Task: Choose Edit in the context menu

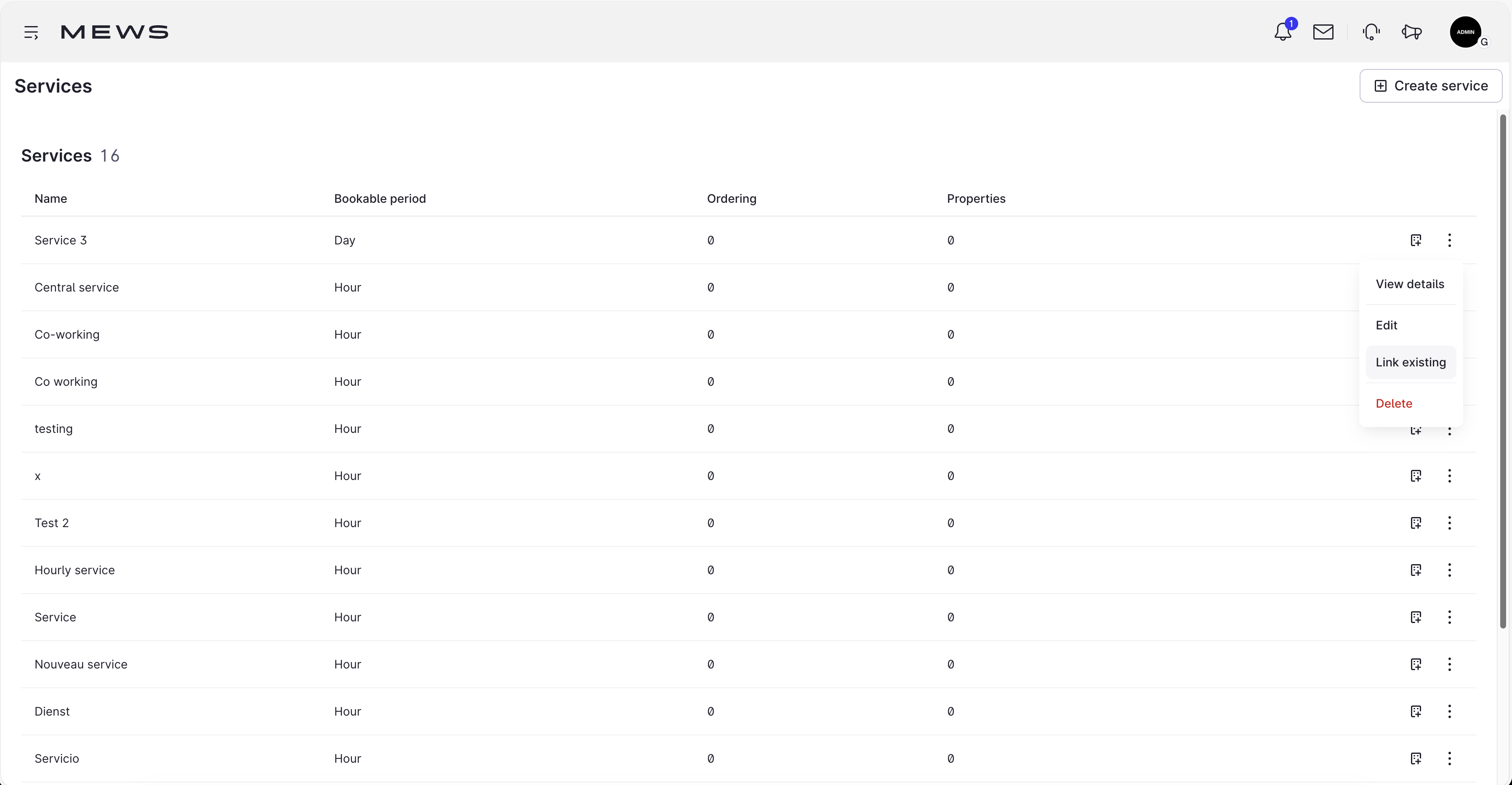Action: tap(1411, 325)
